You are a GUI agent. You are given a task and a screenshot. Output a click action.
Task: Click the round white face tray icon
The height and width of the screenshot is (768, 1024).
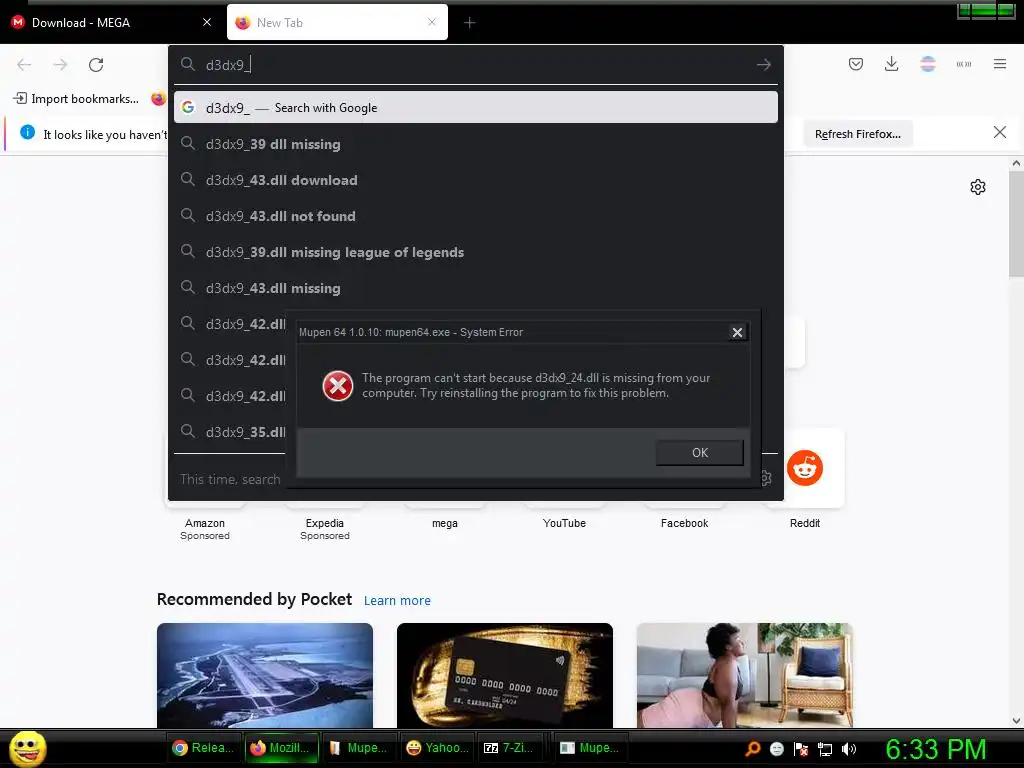coord(776,748)
